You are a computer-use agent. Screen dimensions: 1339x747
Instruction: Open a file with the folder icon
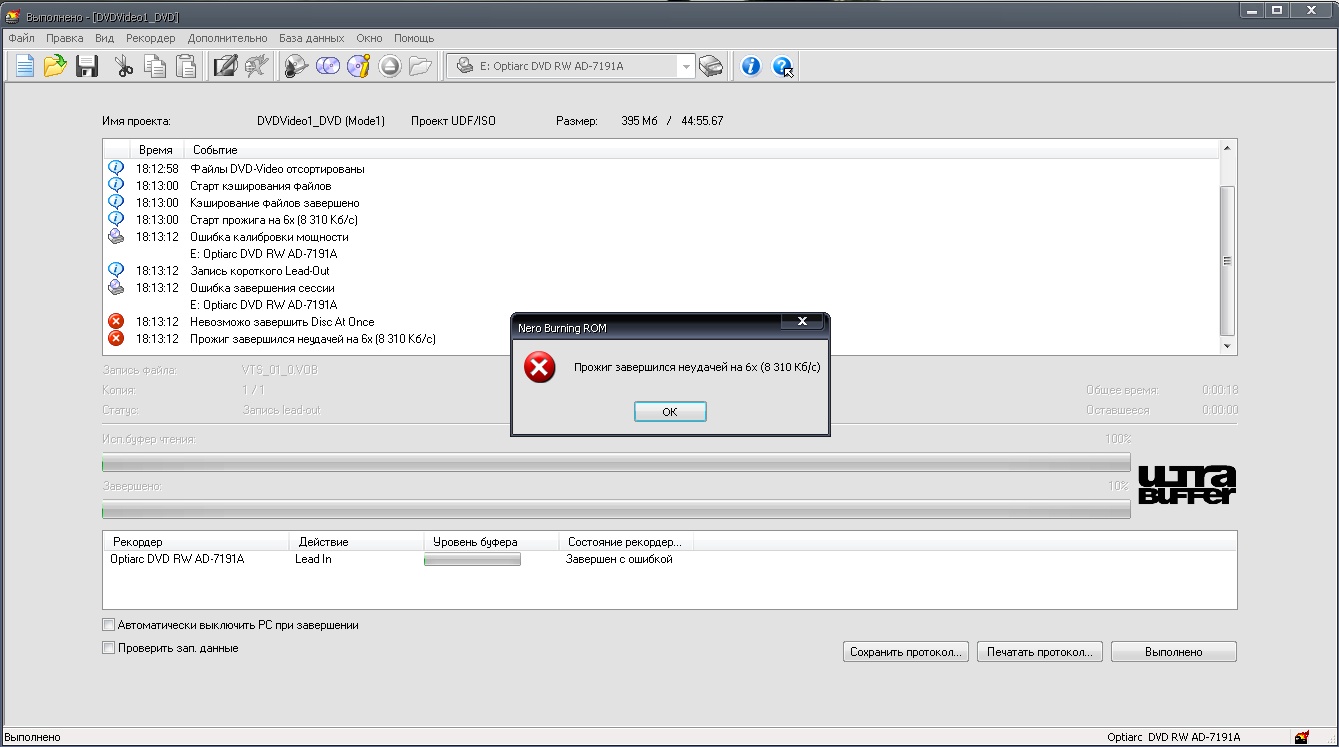point(55,66)
